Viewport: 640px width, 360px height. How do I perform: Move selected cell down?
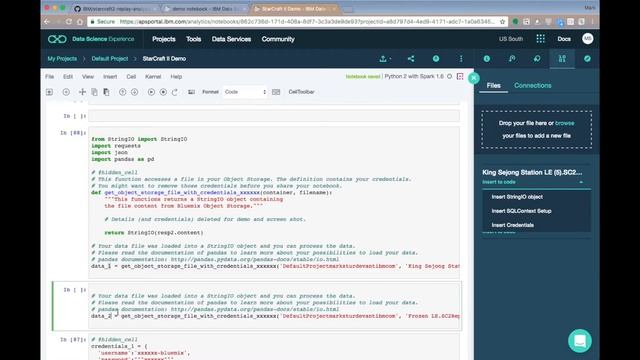point(134,92)
